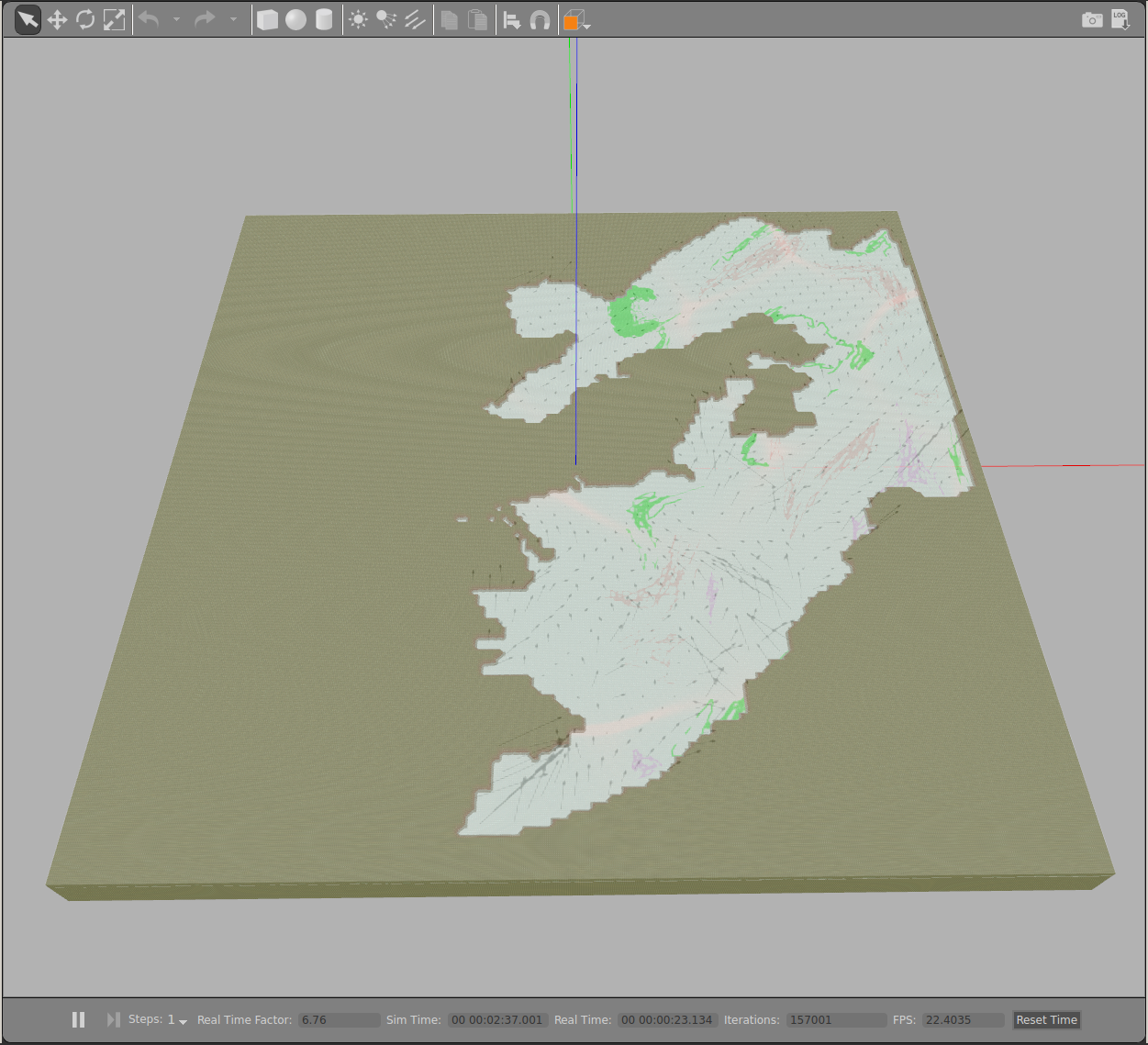Image resolution: width=1148 pixels, height=1045 pixels.
Task: Open the view angle dropdown
Action: (x=577, y=21)
